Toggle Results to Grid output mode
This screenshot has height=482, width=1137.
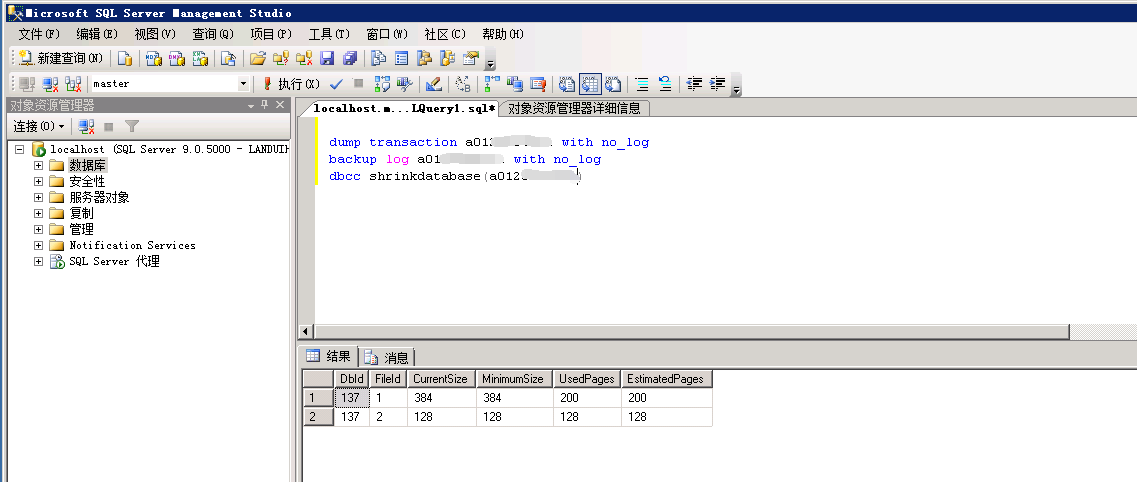tap(589, 84)
